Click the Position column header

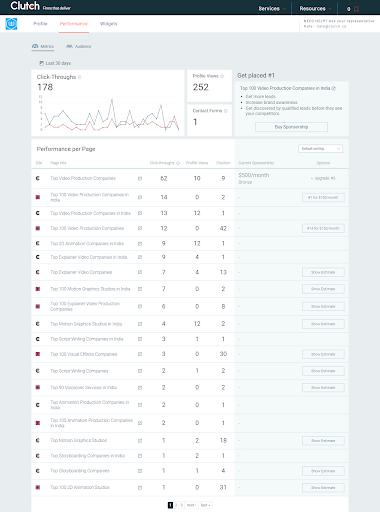point(223,163)
